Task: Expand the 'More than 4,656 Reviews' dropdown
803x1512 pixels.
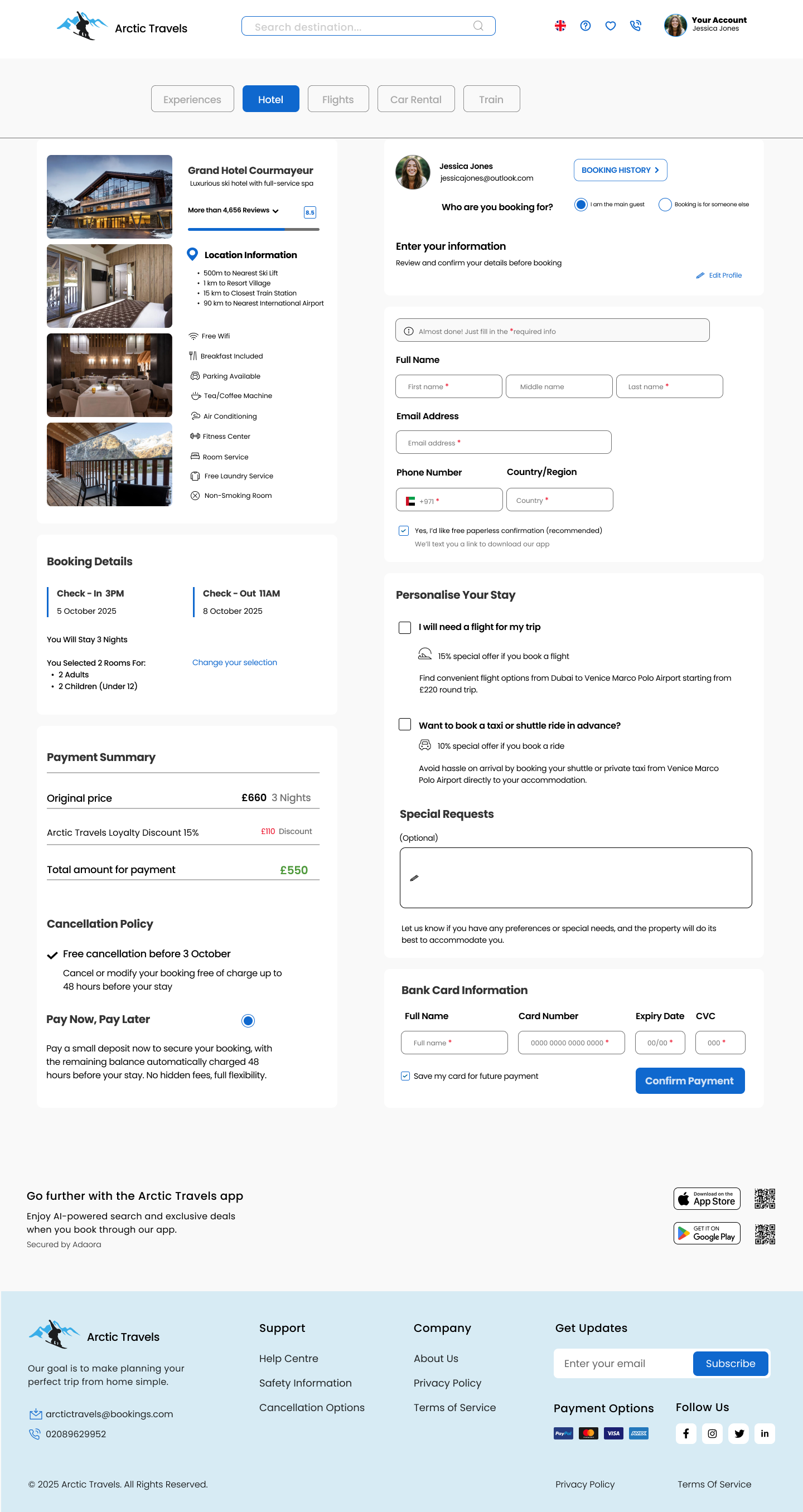Action: [275, 211]
